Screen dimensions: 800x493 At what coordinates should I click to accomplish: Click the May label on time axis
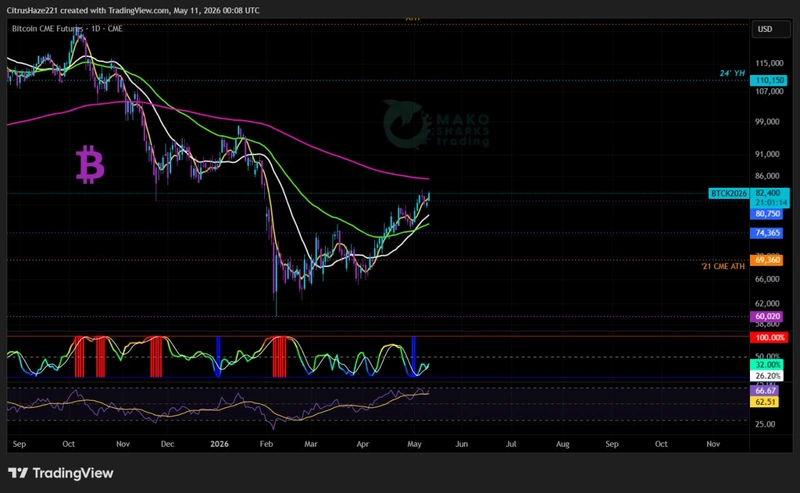pos(414,444)
